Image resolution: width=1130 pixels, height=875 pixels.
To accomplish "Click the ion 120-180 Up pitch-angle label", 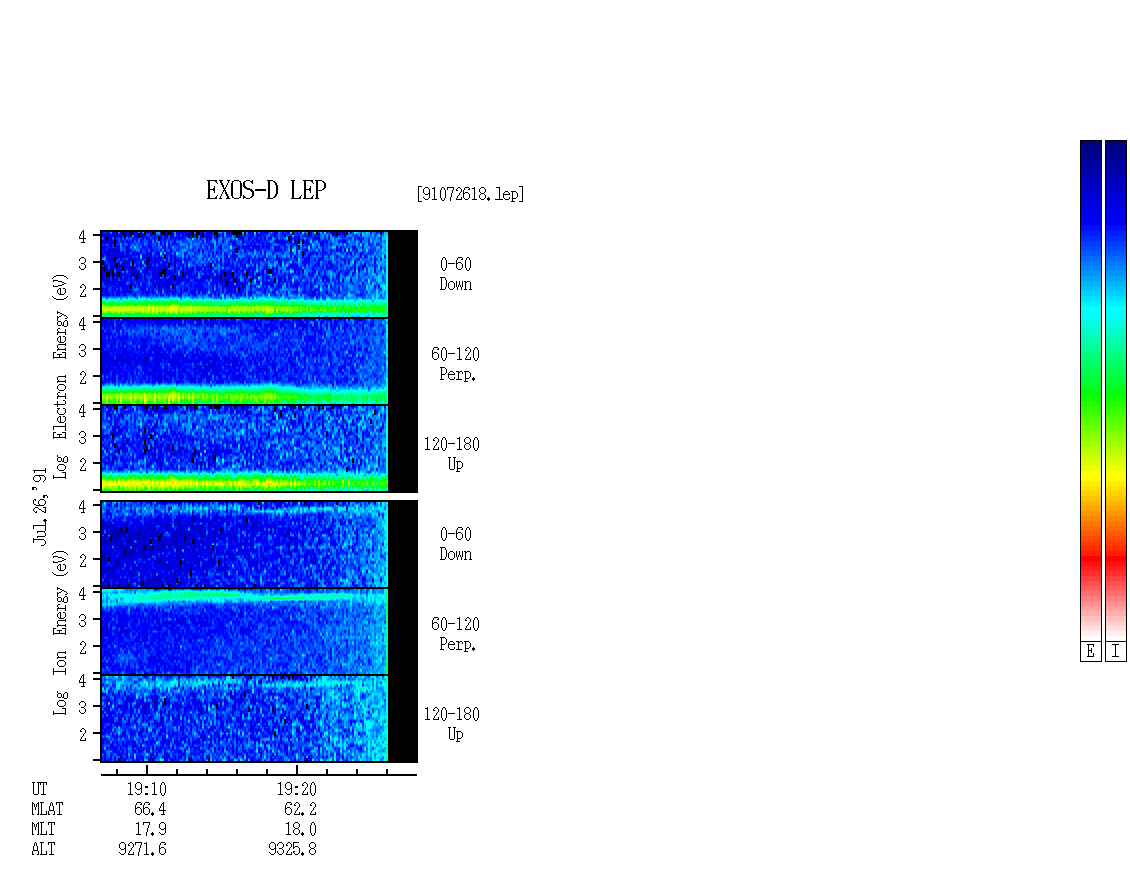I will (x=452, y=724).
